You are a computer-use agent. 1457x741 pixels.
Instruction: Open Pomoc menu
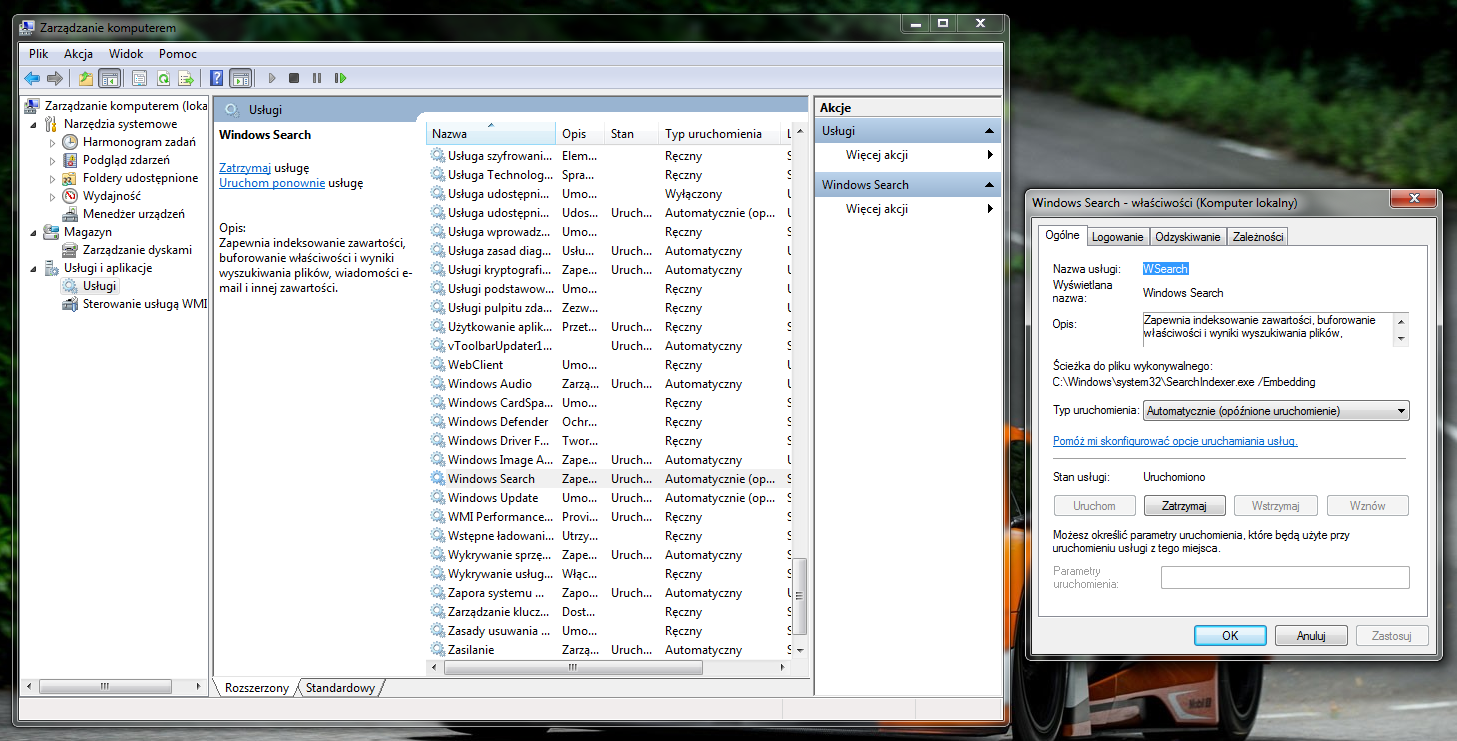tap(178, 54)
